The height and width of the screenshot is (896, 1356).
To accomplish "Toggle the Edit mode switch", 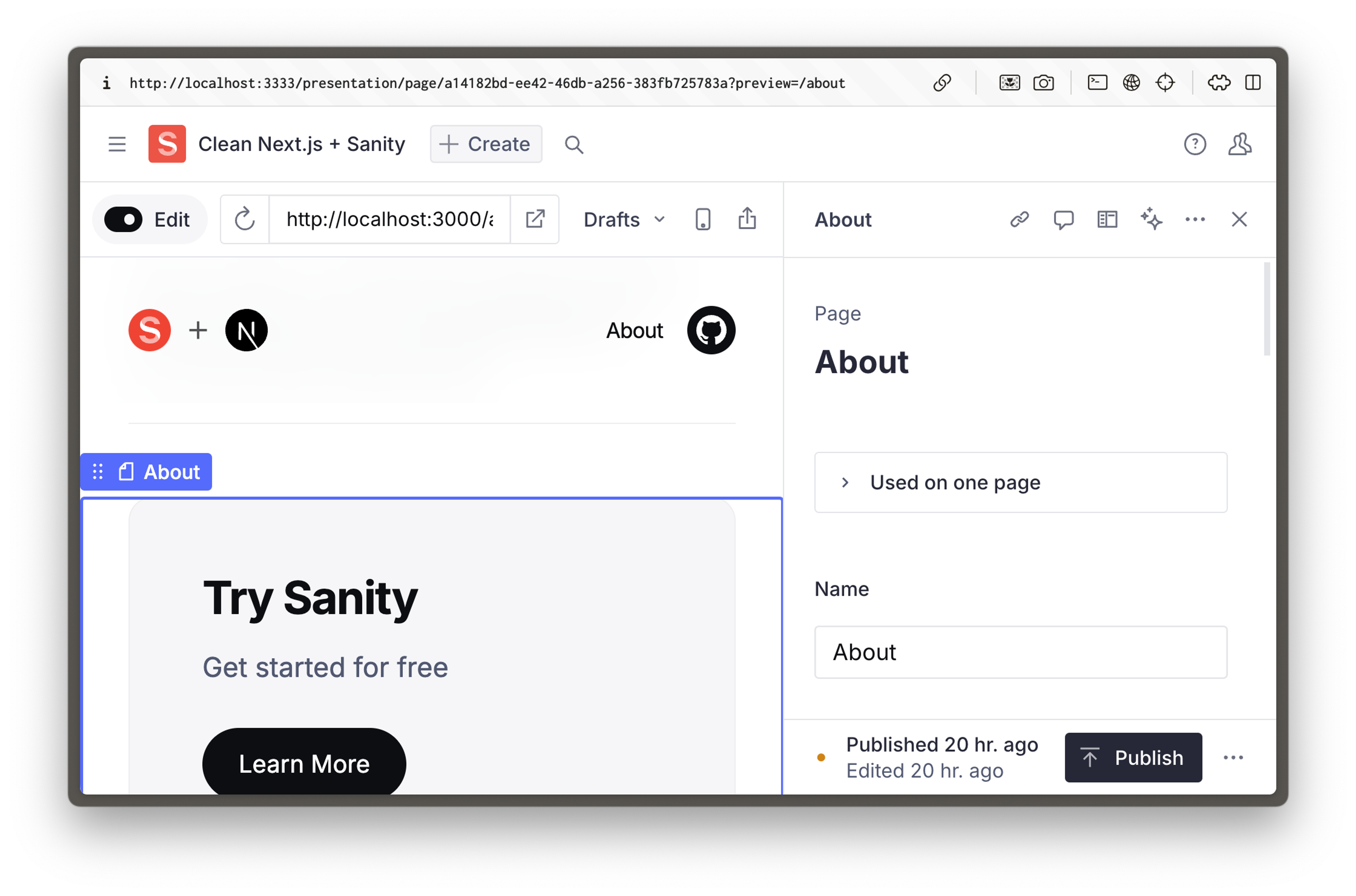I will point(123,219).
